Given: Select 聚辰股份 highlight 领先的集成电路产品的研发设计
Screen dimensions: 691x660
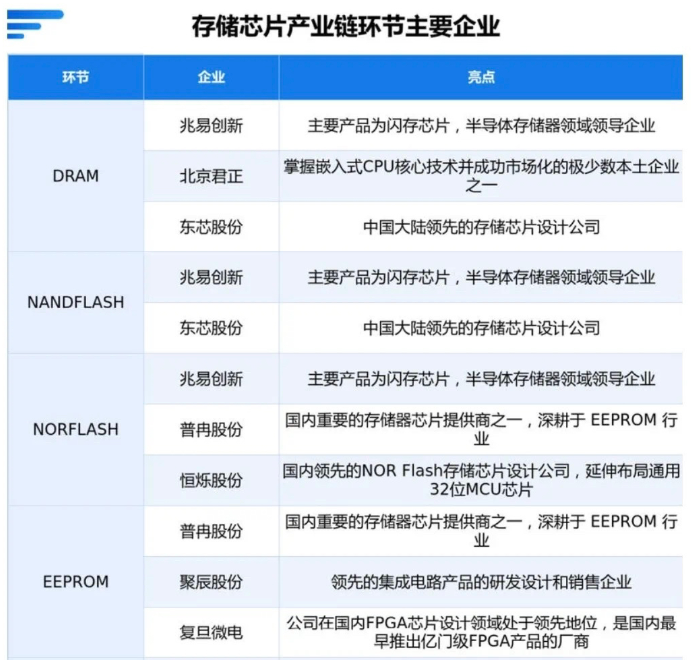Looking at the screenshot, I should click(x=481, y=582).
